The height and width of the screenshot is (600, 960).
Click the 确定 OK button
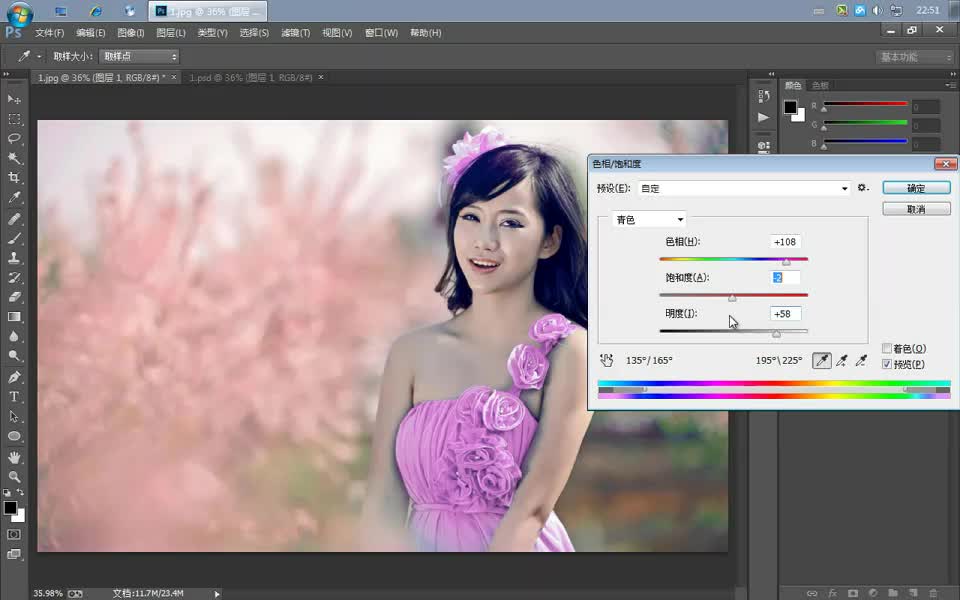click(916, 188)
